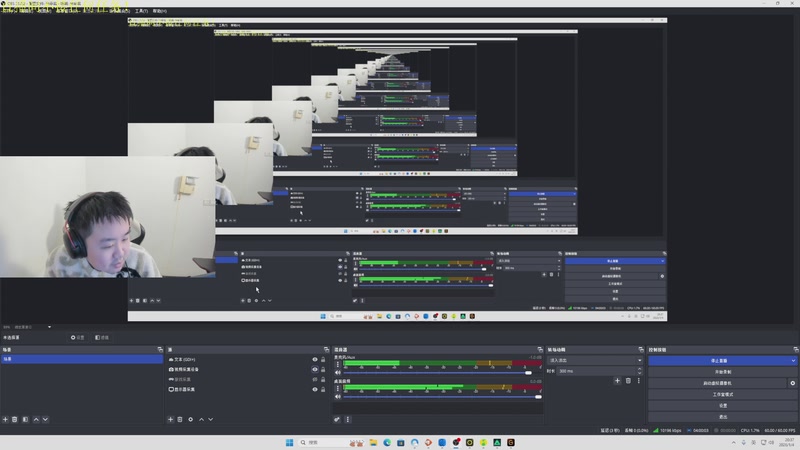Click the 启动虚拟摄像机 virtual camera button
The height and width of the screenshot is (450, 800).
717,383
